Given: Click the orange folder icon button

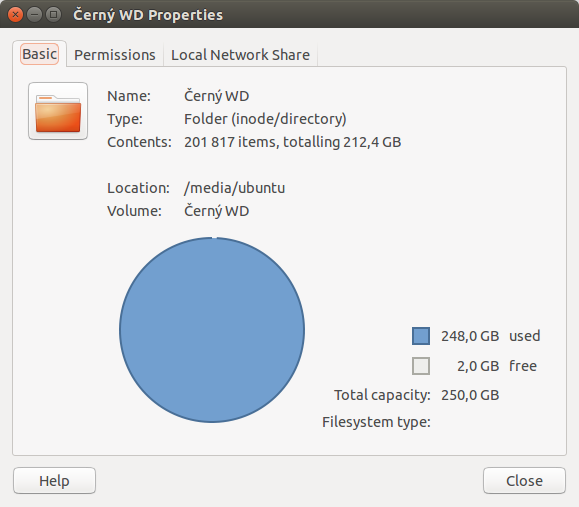Looking at the screenshot, I should click(x=58, y=111).
